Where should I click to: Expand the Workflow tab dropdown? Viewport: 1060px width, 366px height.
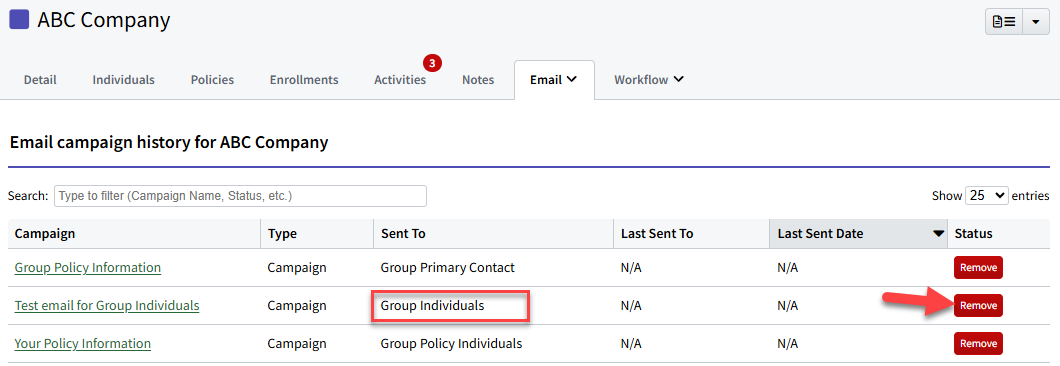click(649, 80)
